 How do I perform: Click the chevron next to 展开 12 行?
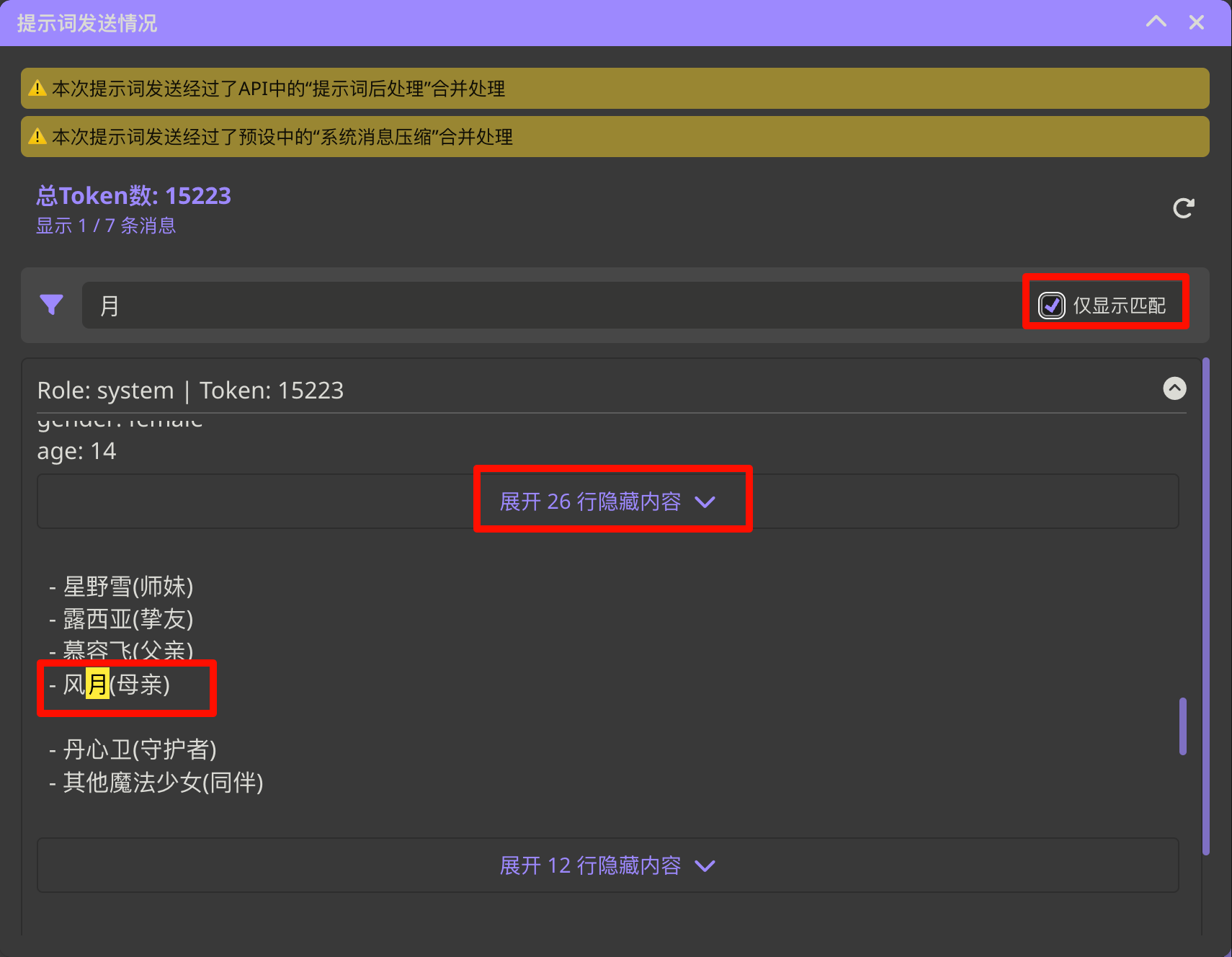pos(705,865)
